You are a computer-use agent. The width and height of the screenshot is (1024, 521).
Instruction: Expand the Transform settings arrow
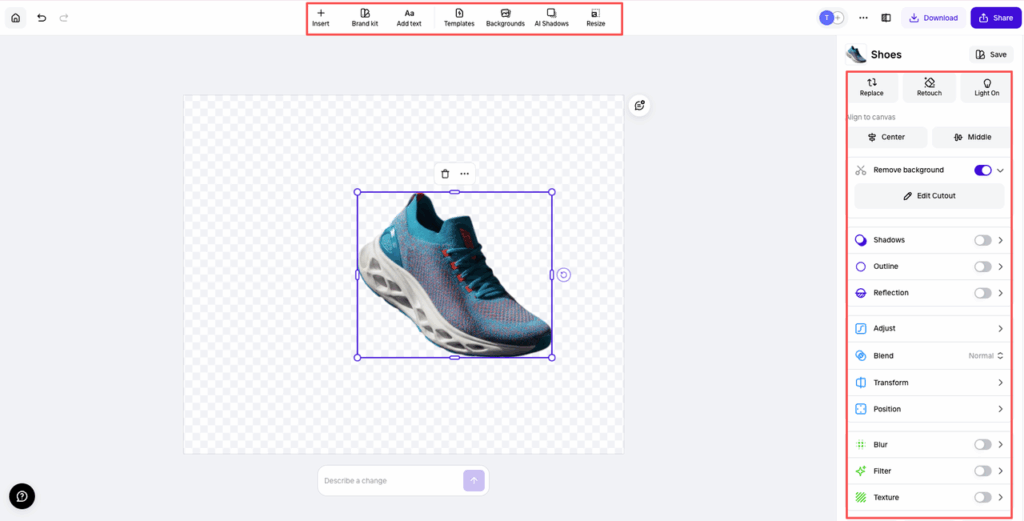1000,383
